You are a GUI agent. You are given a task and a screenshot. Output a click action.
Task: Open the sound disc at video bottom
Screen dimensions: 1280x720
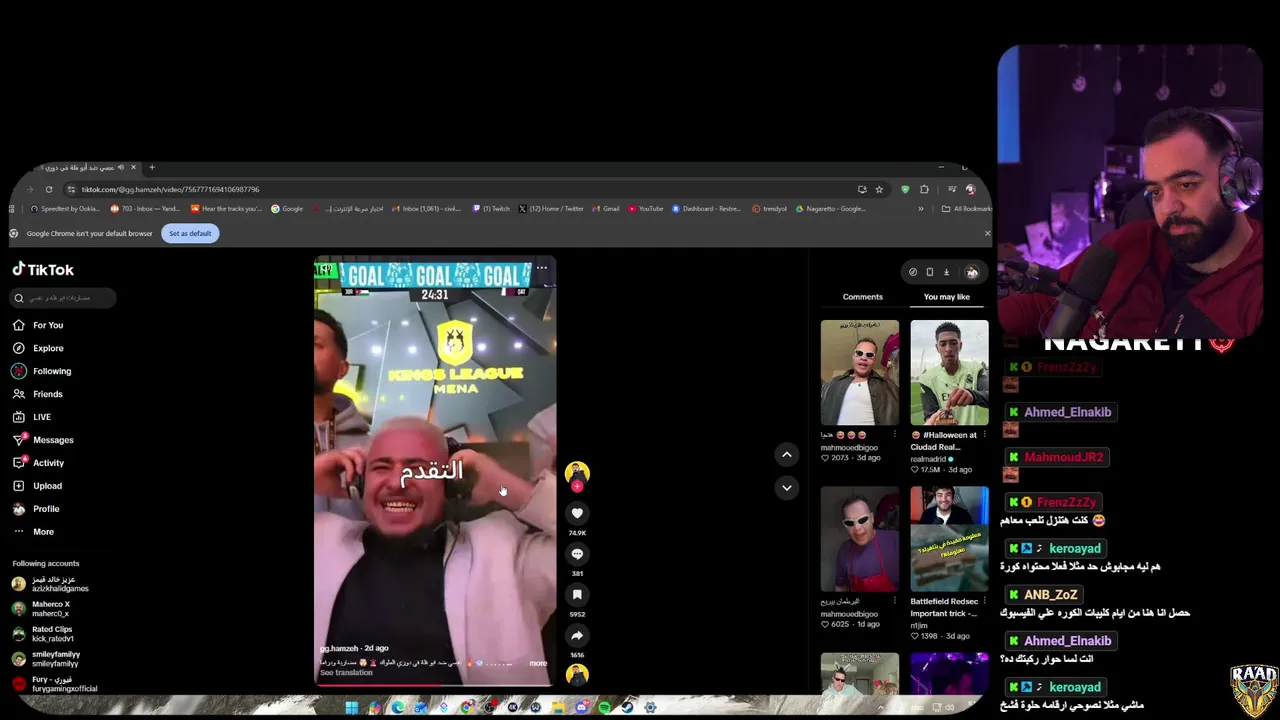pyautogui.click(x=577, y=675)
